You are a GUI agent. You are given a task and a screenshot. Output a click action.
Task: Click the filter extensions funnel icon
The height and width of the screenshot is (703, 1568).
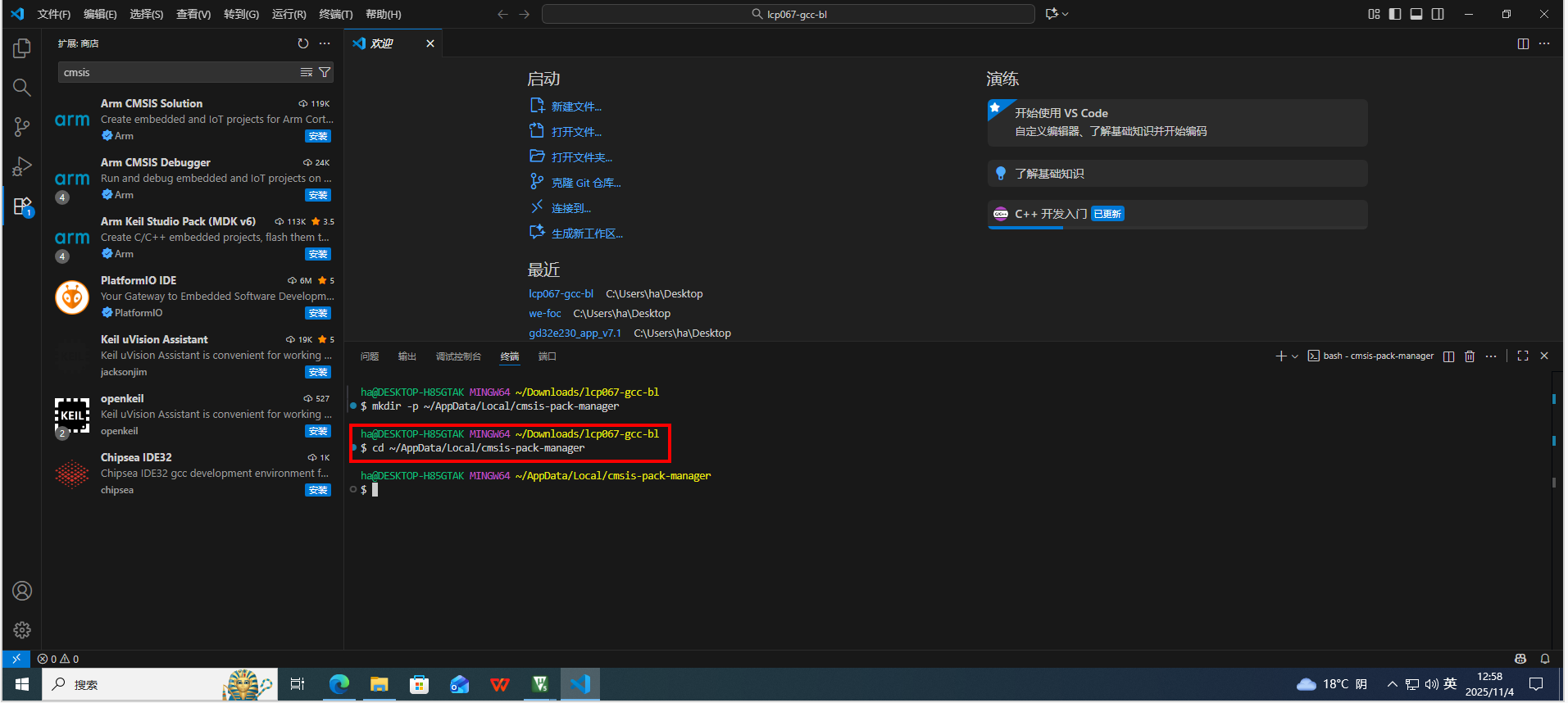[x=325, y=73]
